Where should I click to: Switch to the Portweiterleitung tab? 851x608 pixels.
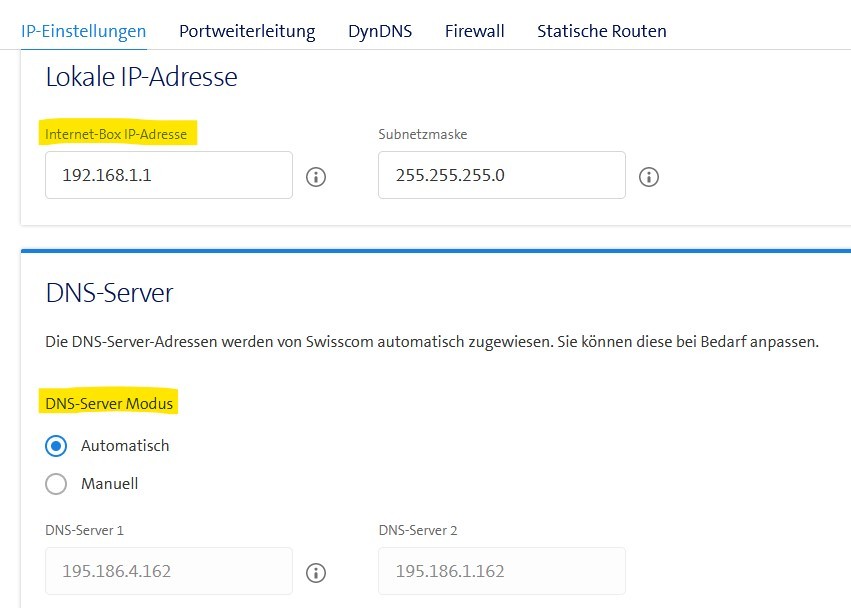click(247, 31)
